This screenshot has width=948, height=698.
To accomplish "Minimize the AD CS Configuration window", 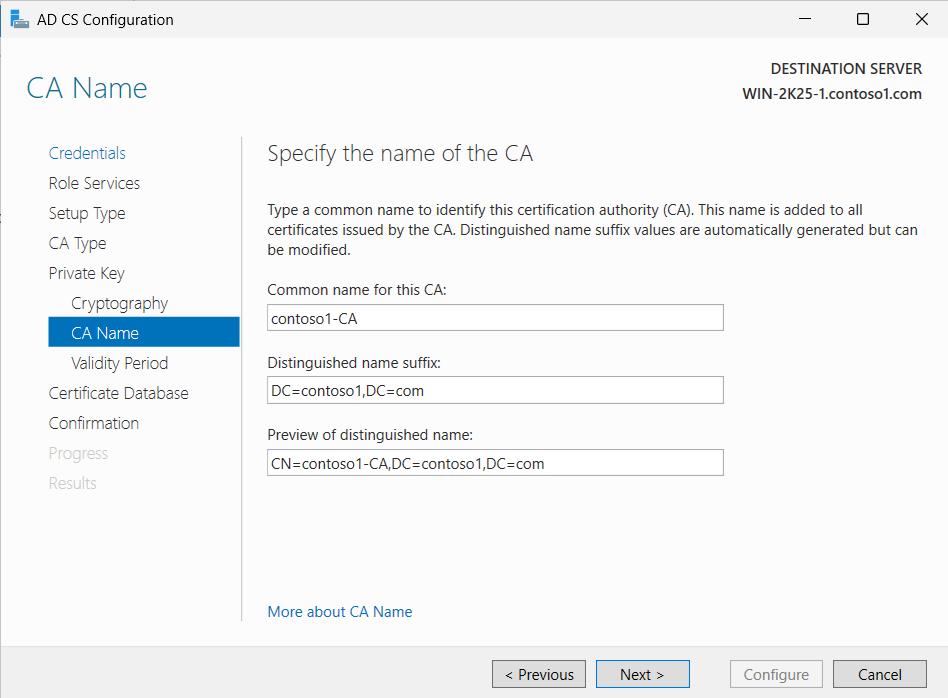I will click(805, 19).
